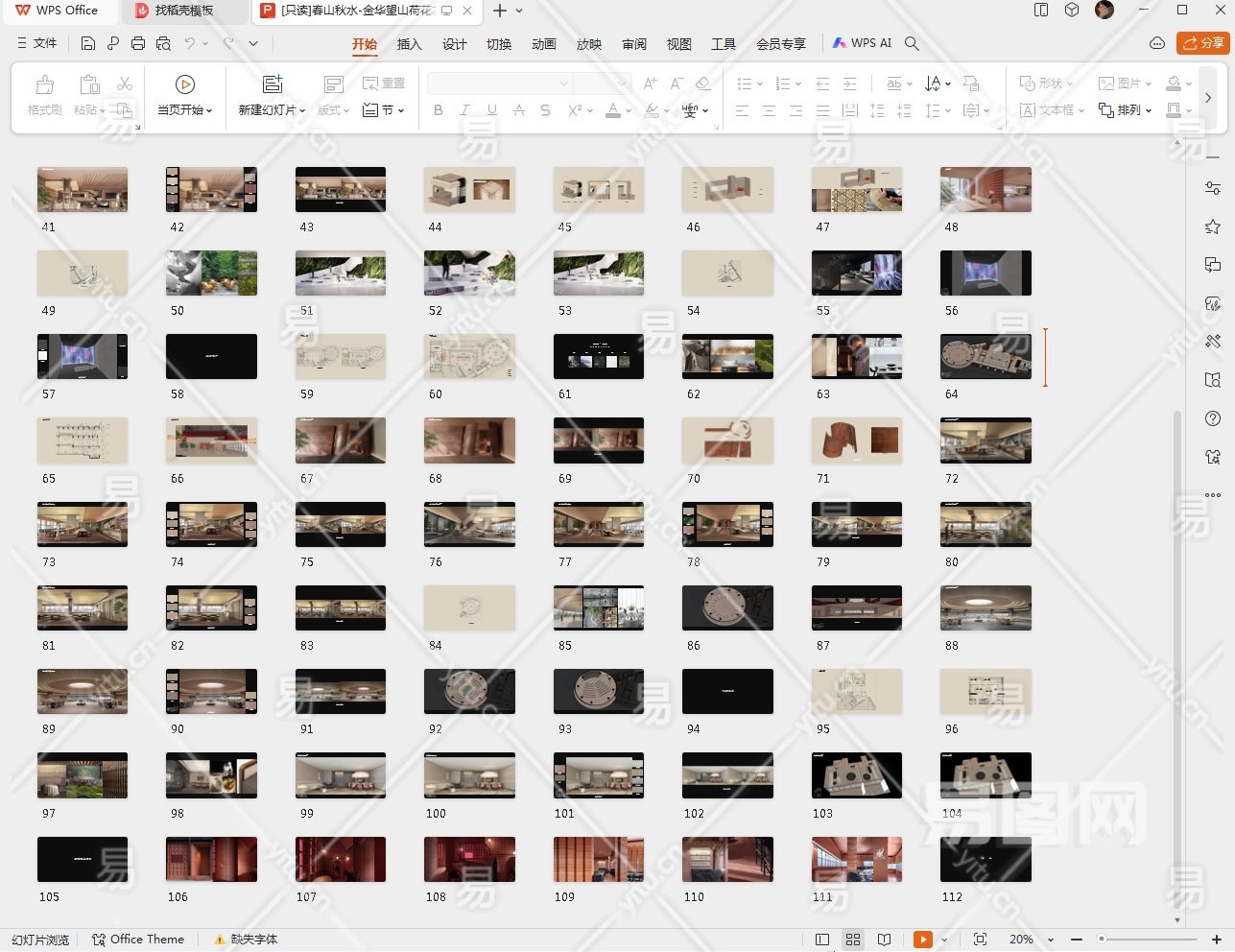The image size is (1235, 952).
Task: Click the zoom slider in status bar
Action: pyautogui.click(x=1147, y=940)
